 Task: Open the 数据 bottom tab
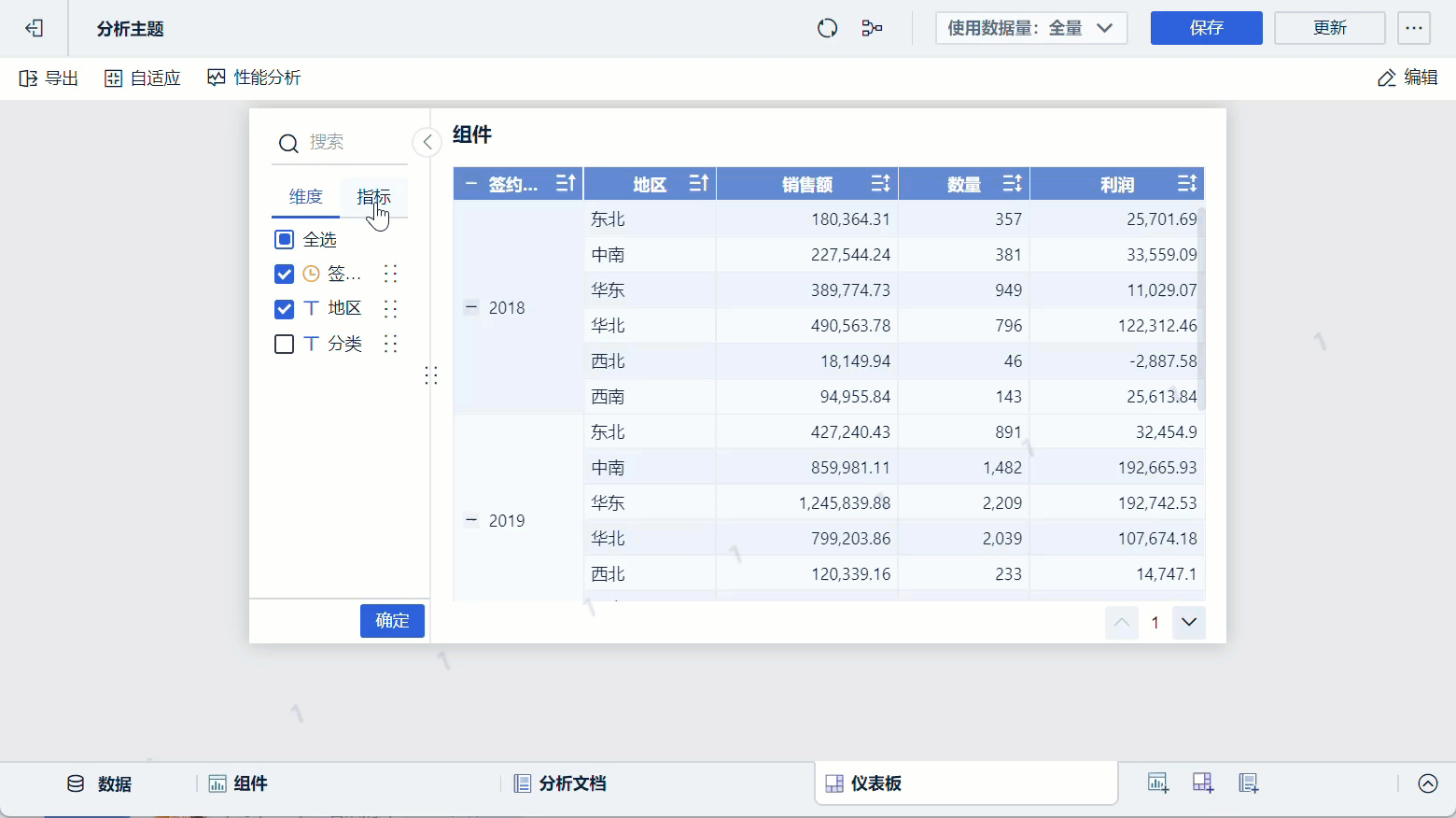click(100, 783)
